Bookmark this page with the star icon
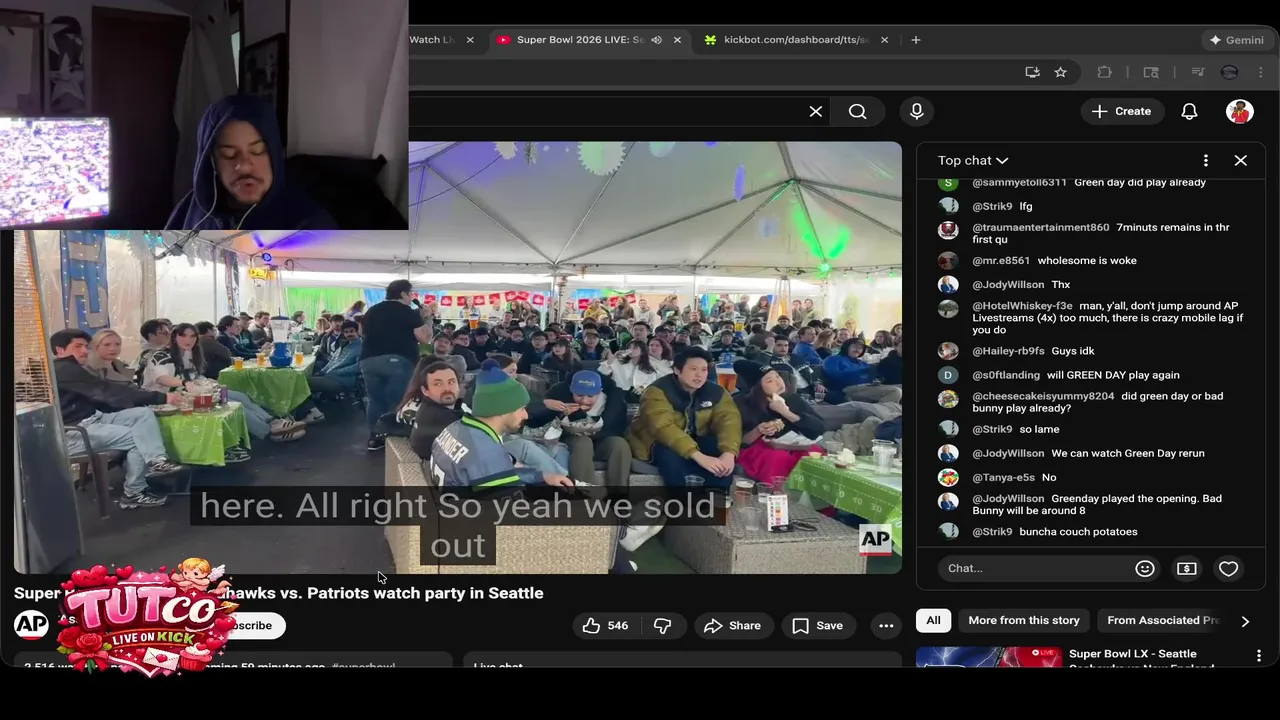 (1060, 72)
